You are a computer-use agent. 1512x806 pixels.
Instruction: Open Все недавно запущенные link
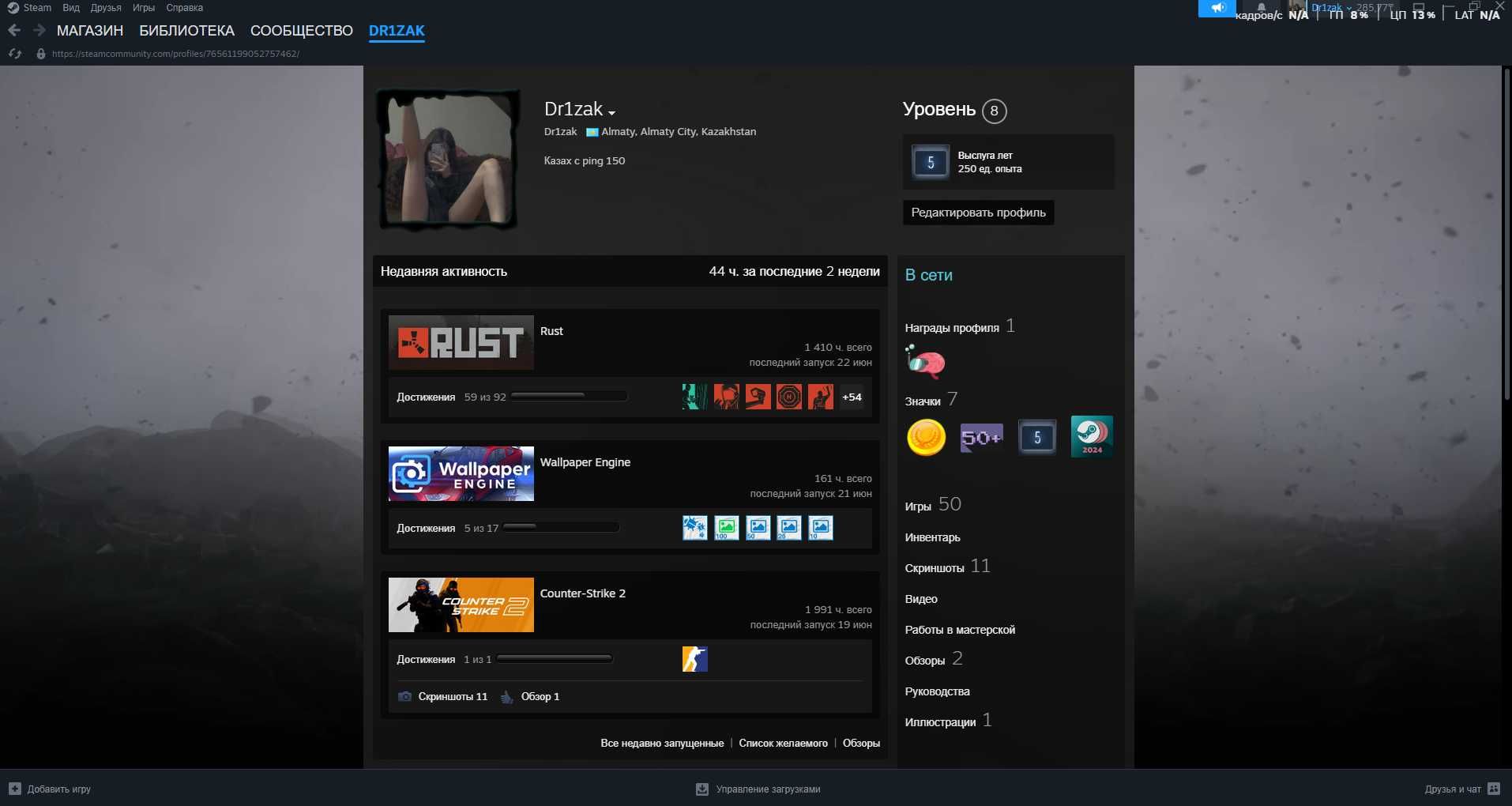pyautogui.click(x=662, y=743)
